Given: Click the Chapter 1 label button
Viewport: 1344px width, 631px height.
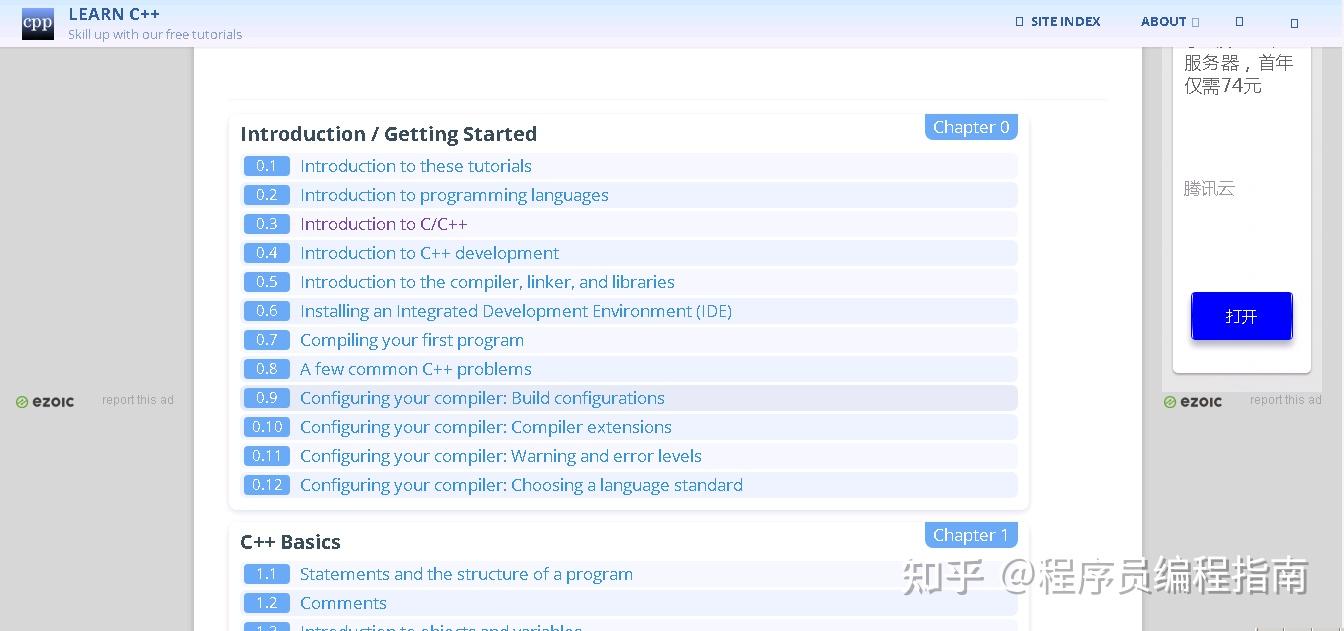Looking at the screenshot, I should tap(970, 535).
